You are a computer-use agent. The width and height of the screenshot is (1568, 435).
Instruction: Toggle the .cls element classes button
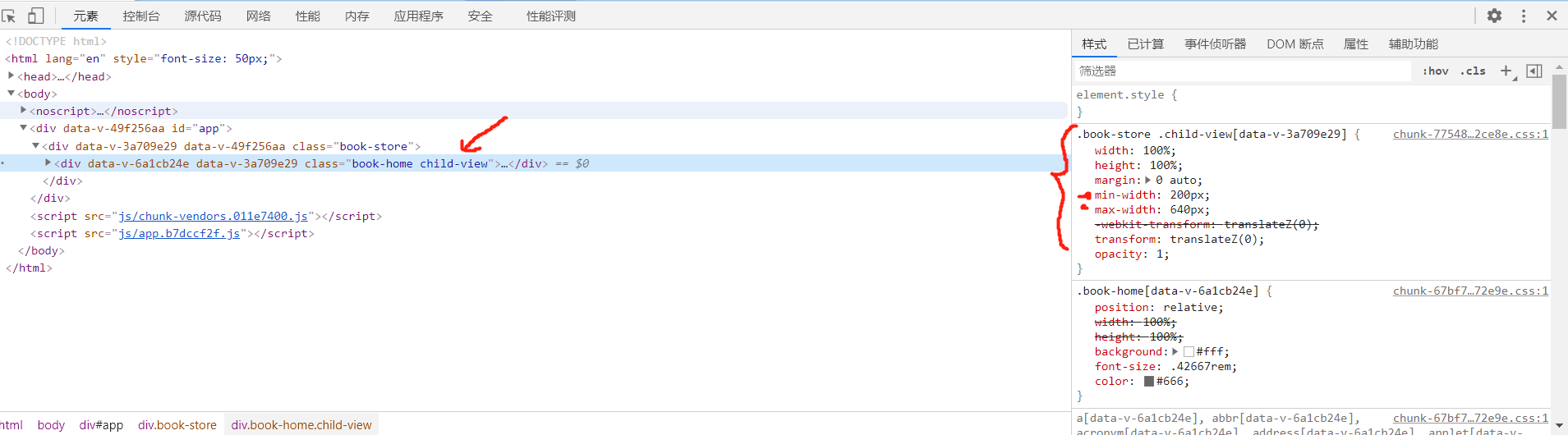click(x=1473, y=71)
